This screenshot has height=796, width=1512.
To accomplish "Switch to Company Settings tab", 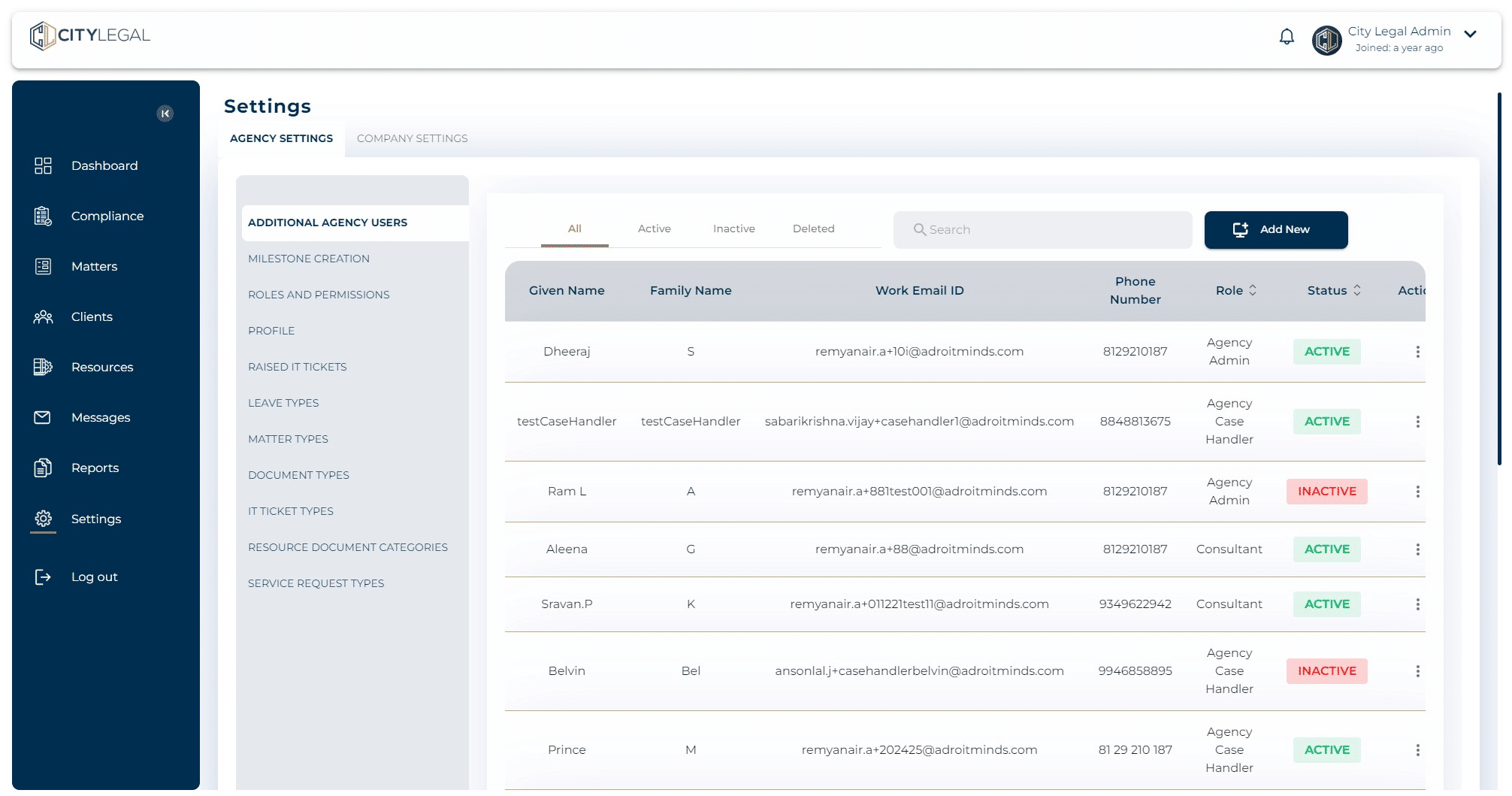I will point(412,138).
